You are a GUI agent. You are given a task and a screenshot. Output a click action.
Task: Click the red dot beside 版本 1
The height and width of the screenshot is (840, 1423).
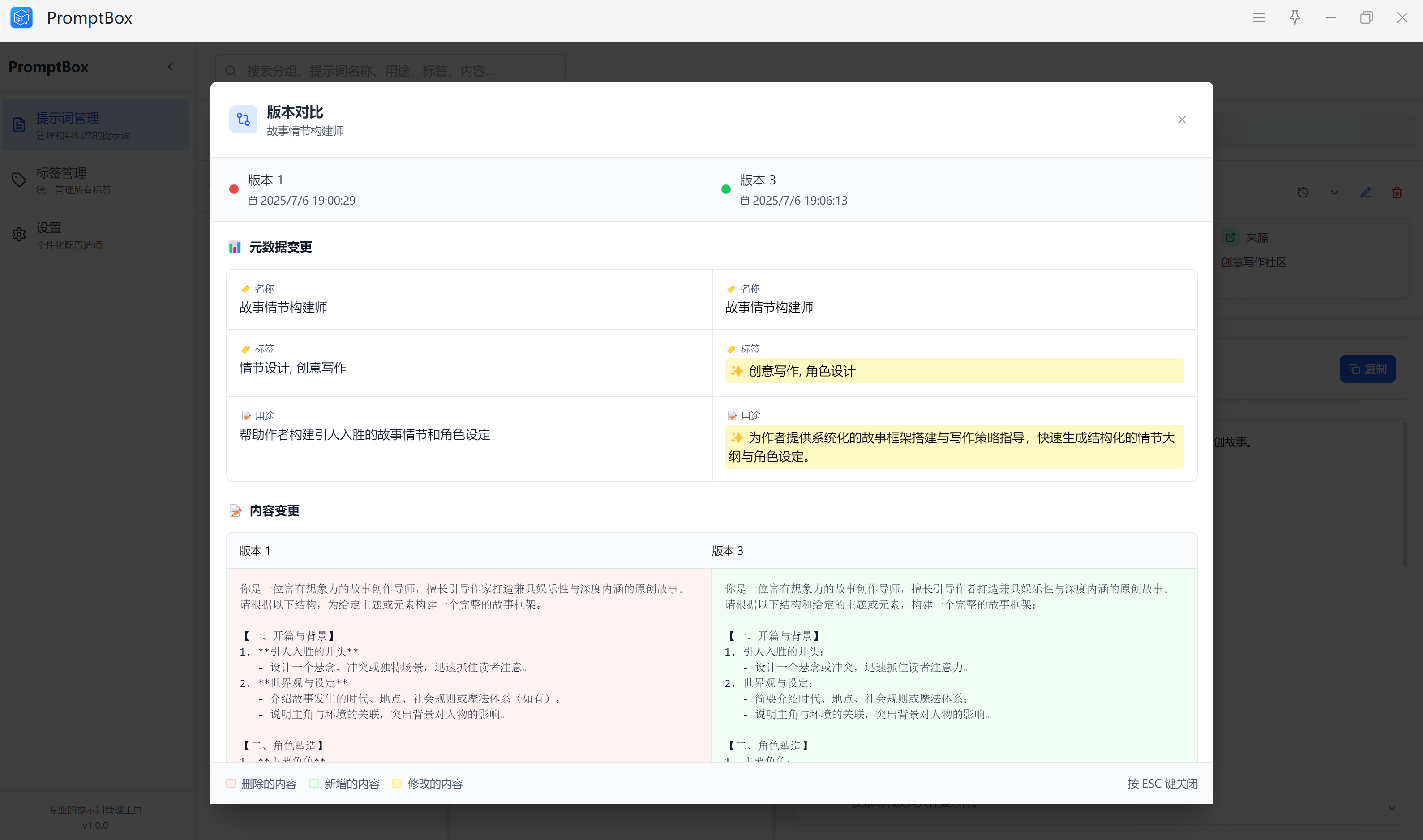tap(233, 189)
